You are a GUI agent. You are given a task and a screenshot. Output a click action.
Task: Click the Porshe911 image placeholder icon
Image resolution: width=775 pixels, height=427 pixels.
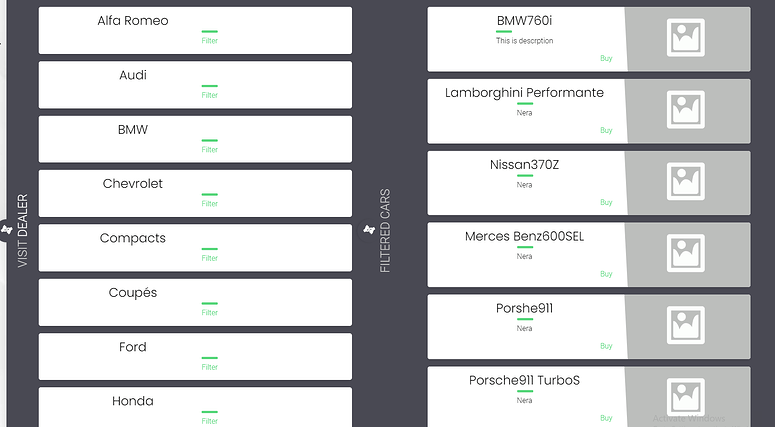point(686,326)
